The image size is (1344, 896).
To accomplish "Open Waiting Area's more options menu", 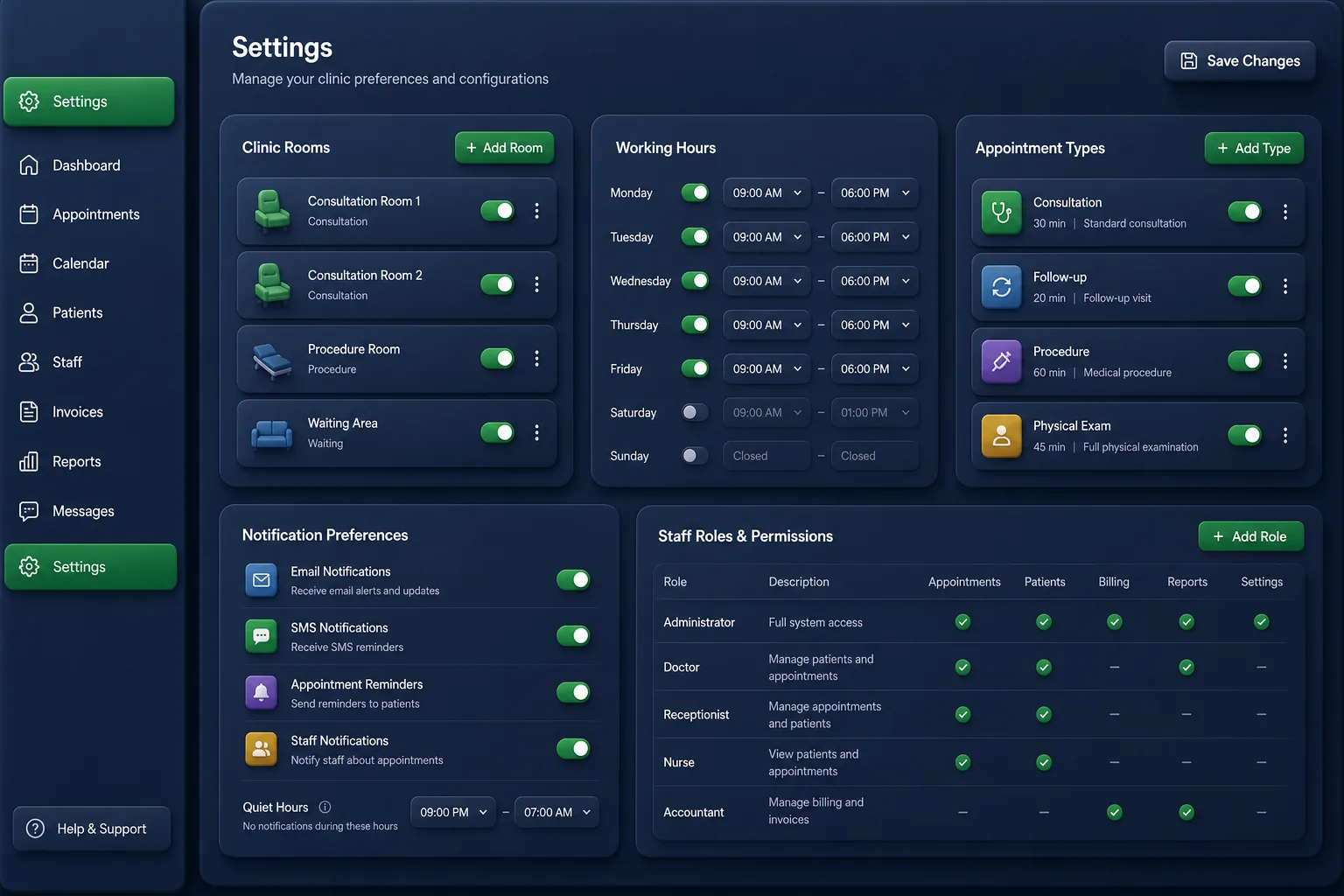I will [x=536, y=432].
